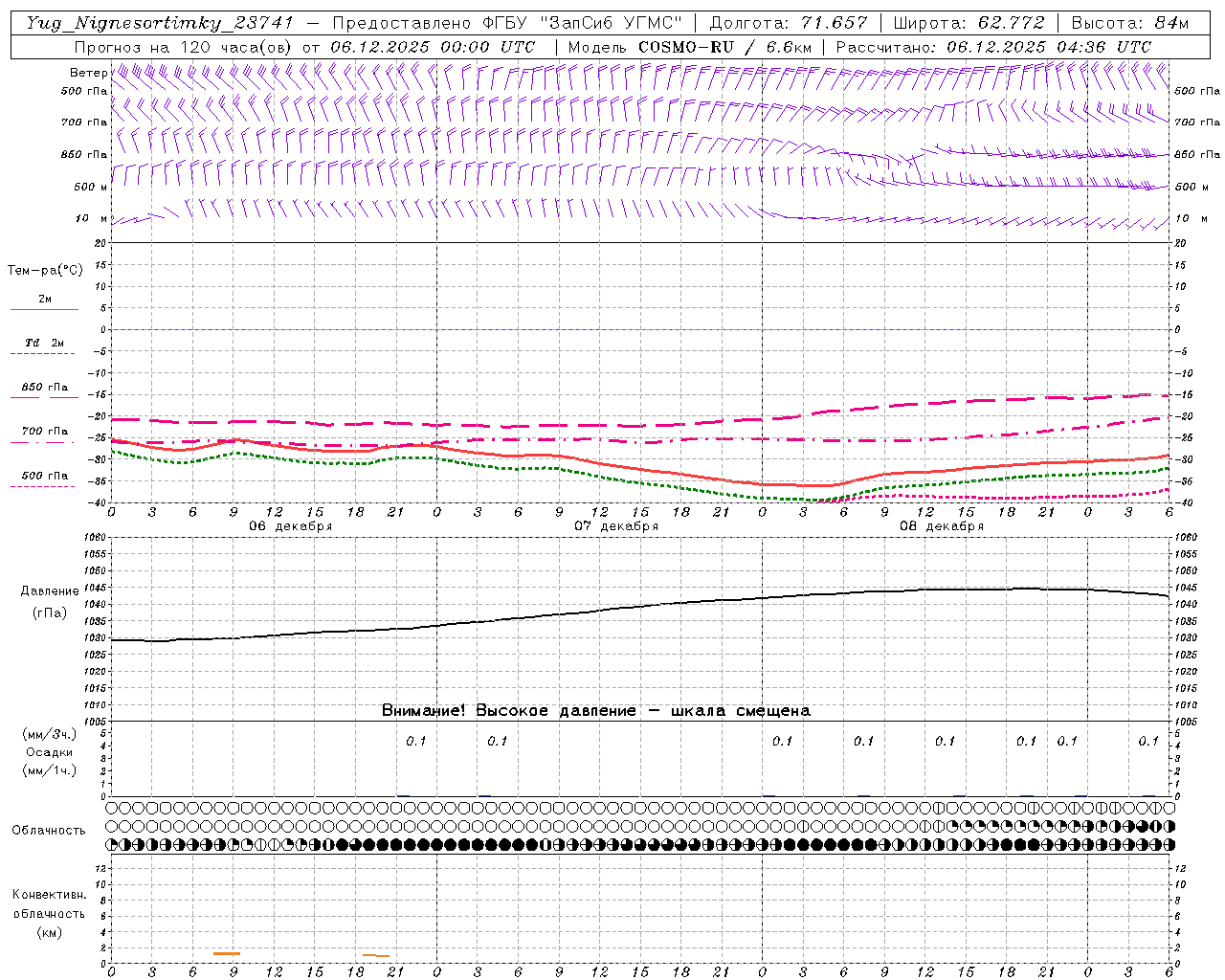Click the orange convective bar near 18–21 h
The image size is (1225, 980).
pos(376,955)
